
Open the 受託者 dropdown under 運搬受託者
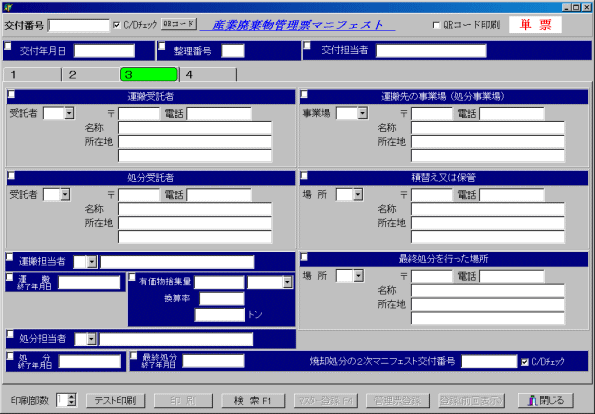69,113
